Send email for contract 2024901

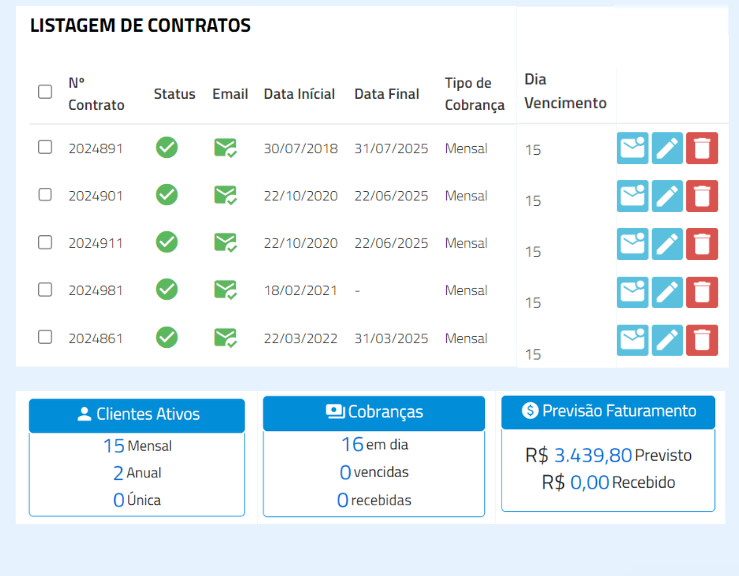tap(632, 196)
